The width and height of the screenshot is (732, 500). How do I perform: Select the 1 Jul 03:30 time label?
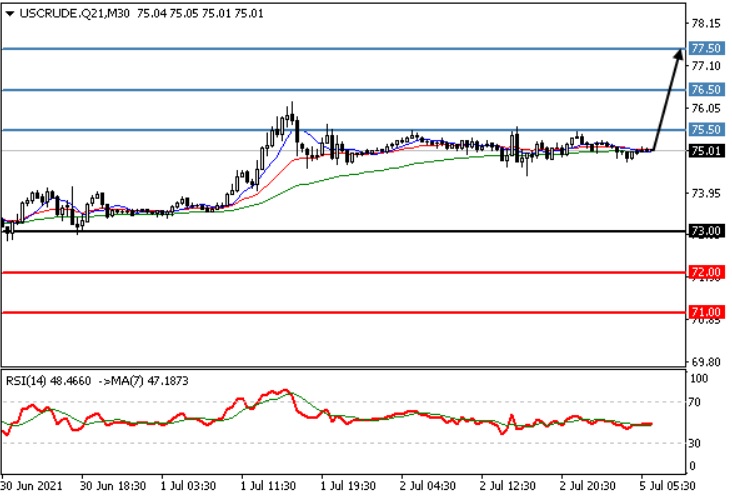point(188,486)
